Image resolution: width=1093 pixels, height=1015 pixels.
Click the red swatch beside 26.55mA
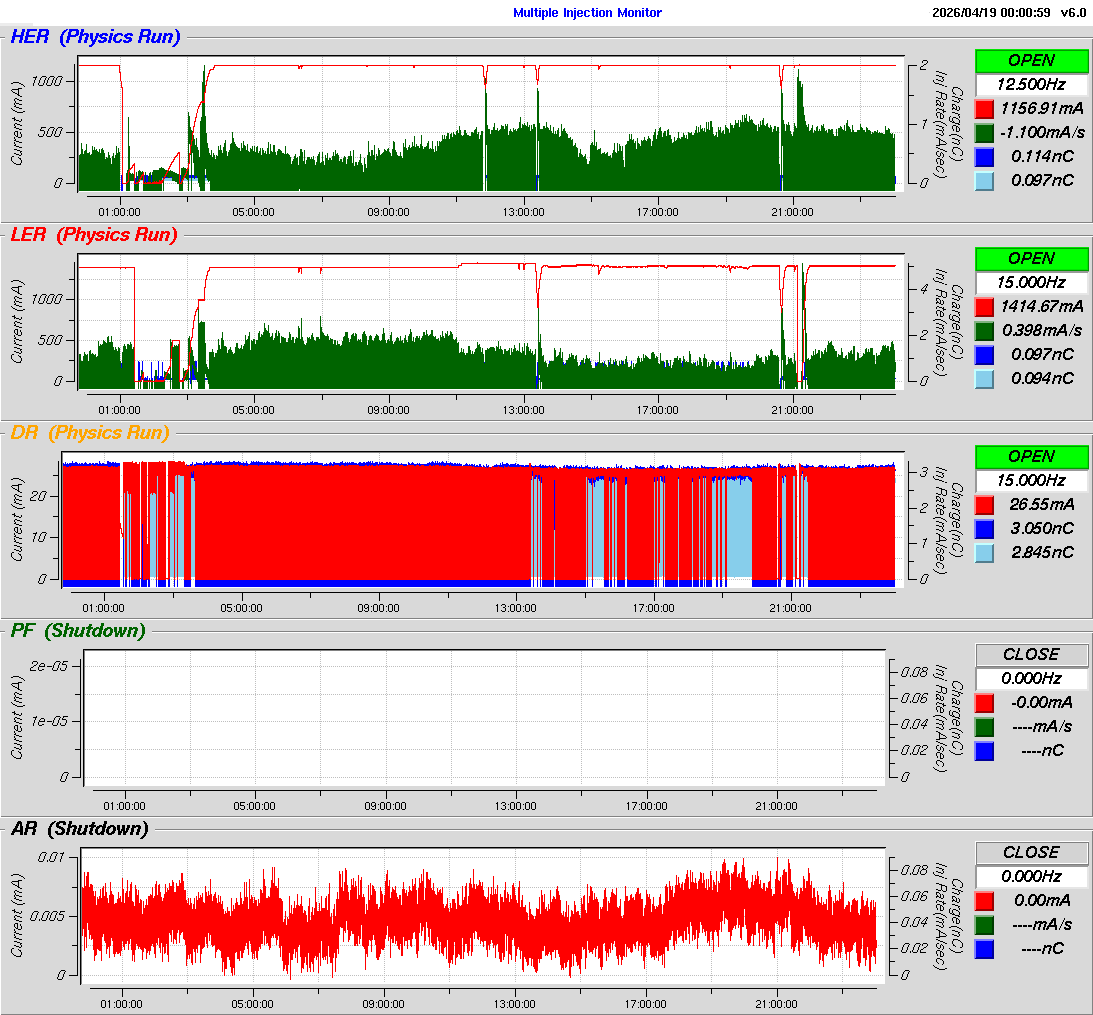(x=984, y=504)
